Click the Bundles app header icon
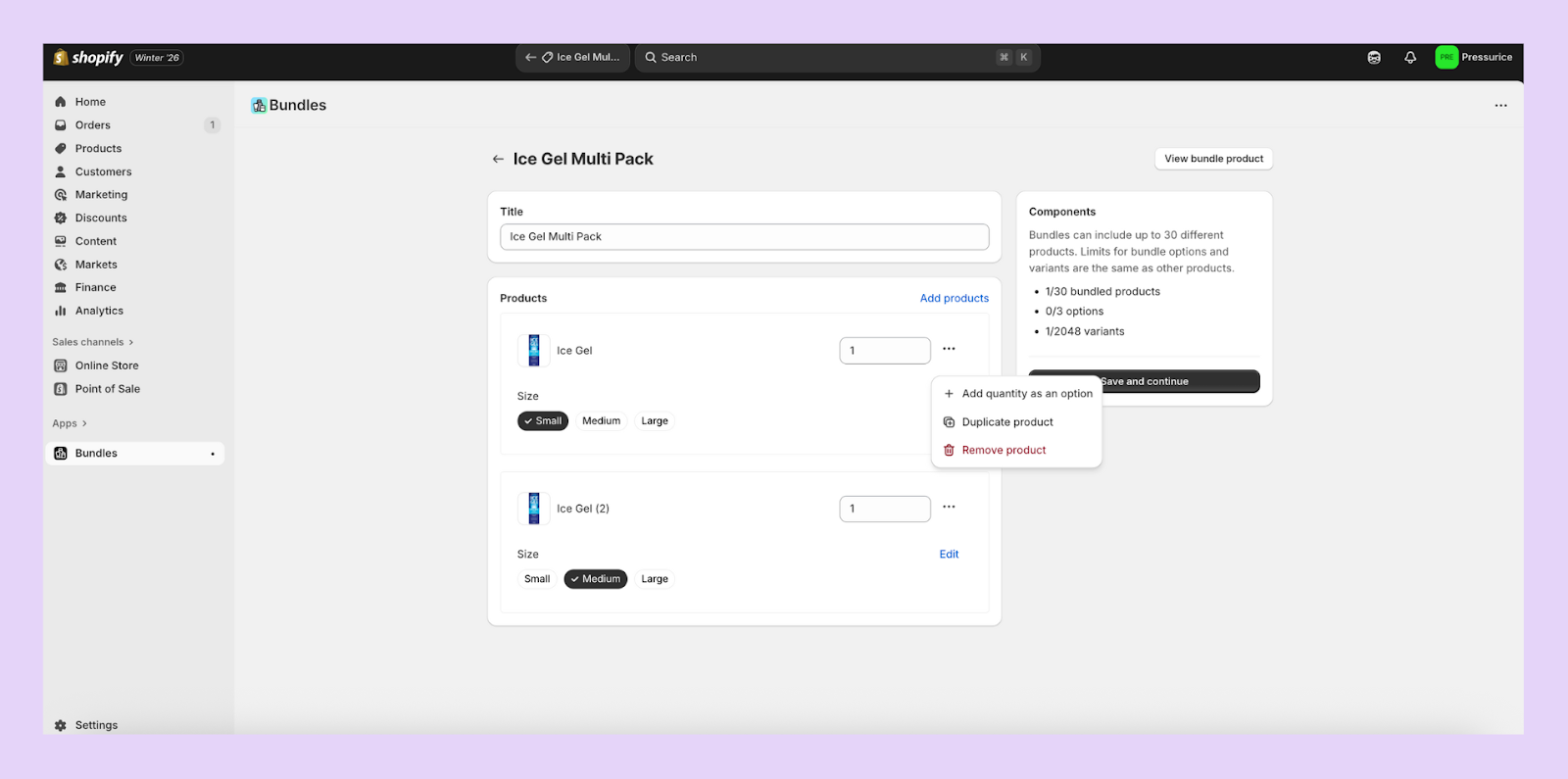Viewport: 1568px width, 779px height. click(x=259, y=106)
